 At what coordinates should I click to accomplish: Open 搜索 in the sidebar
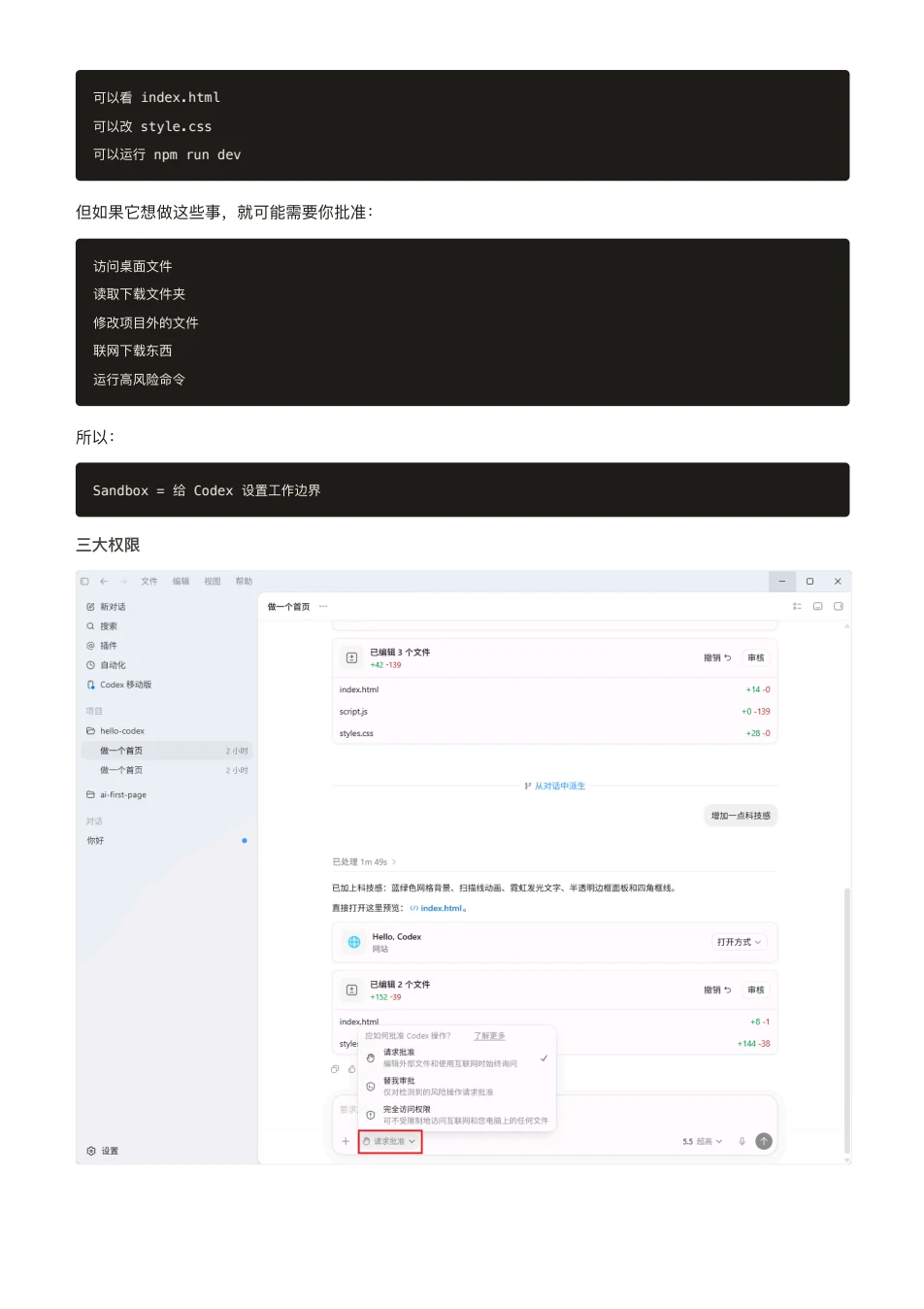(102, 626)
